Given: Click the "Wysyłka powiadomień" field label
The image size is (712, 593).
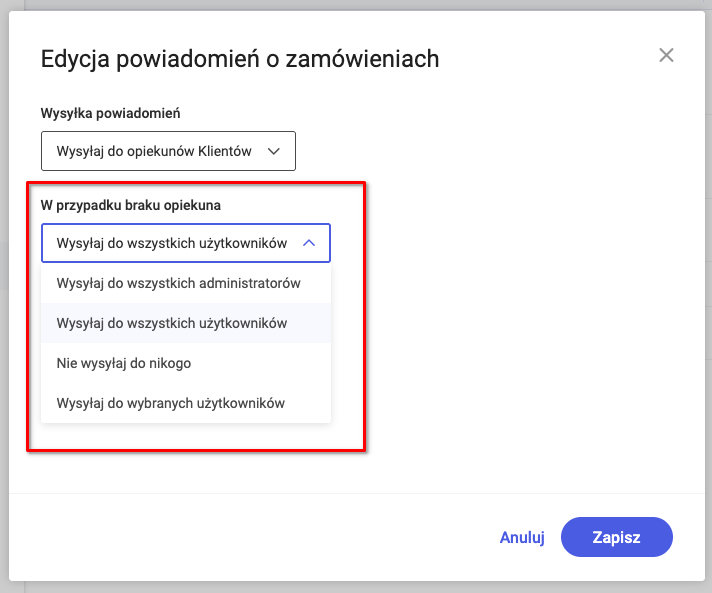Looking at the screenshot, I should [110, 113].
